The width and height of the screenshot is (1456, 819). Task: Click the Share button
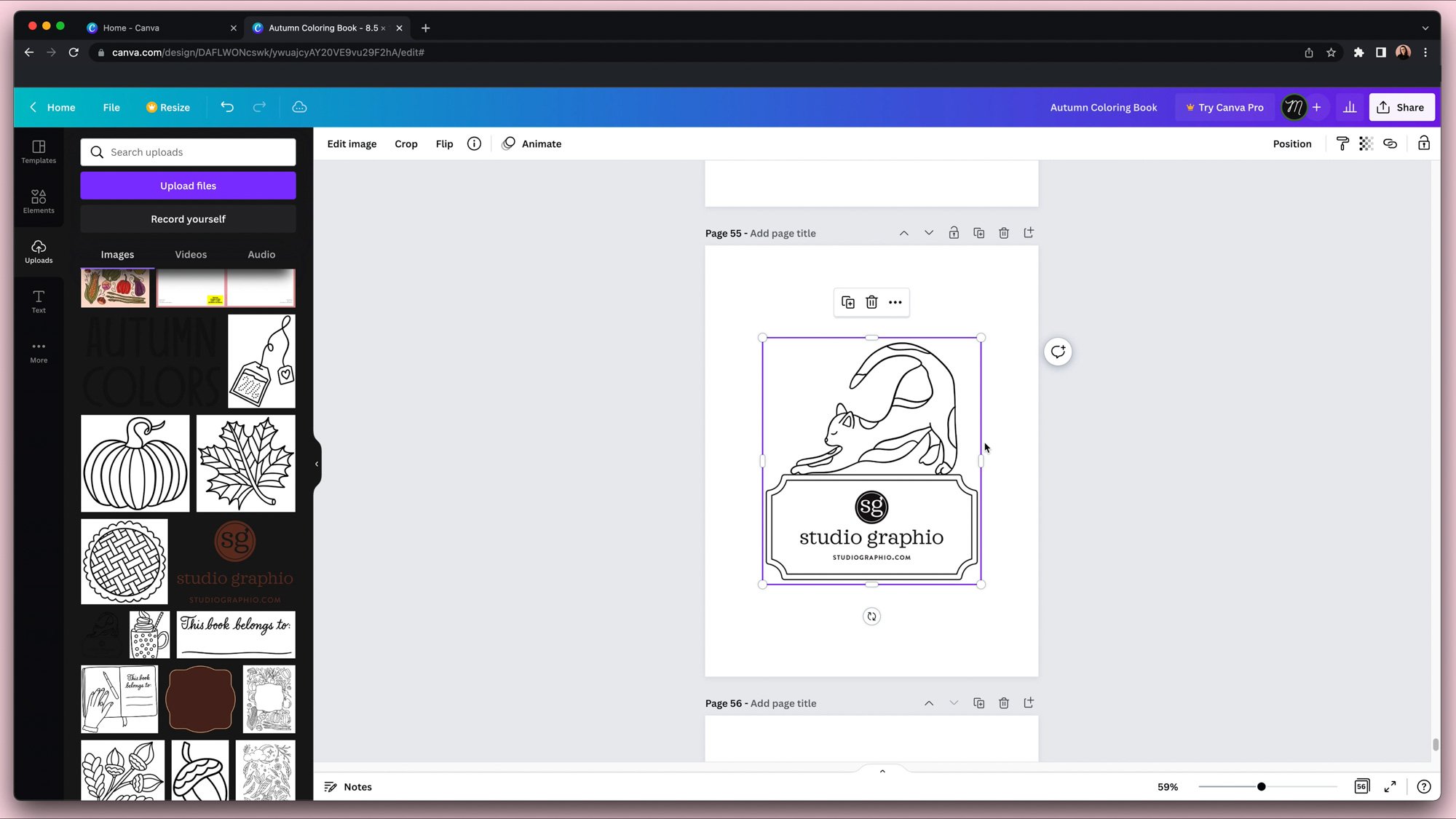click(x=1401, y=107)
